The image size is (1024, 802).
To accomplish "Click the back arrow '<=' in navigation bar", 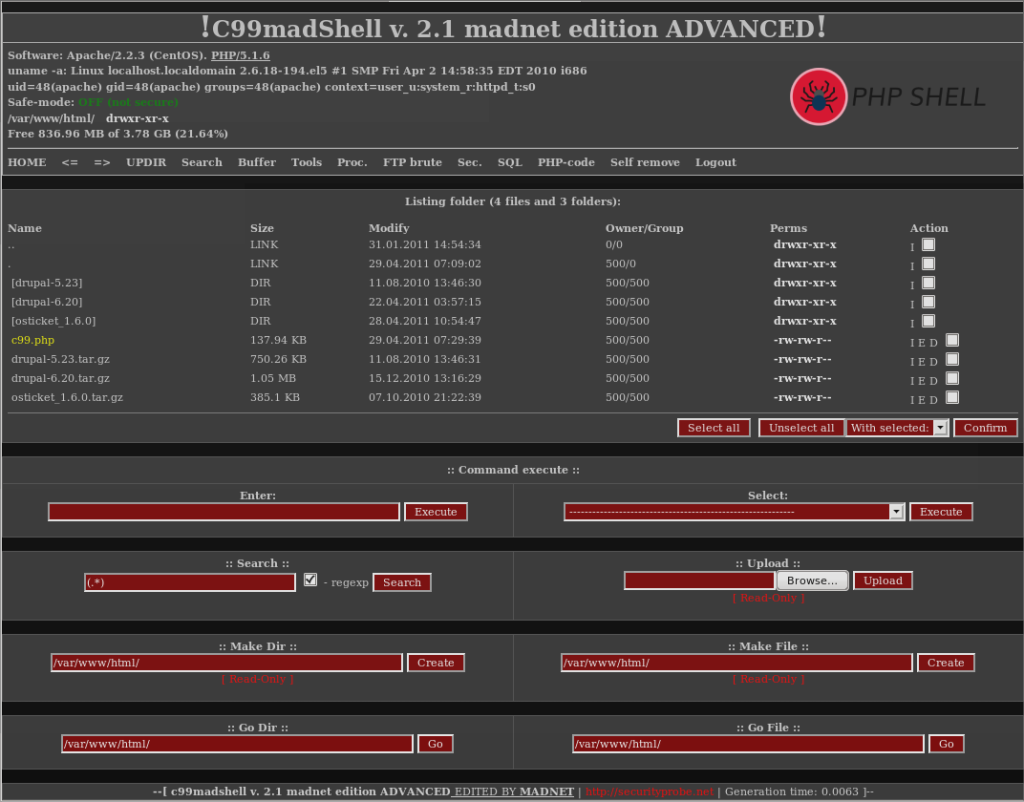I will (69, 162).
